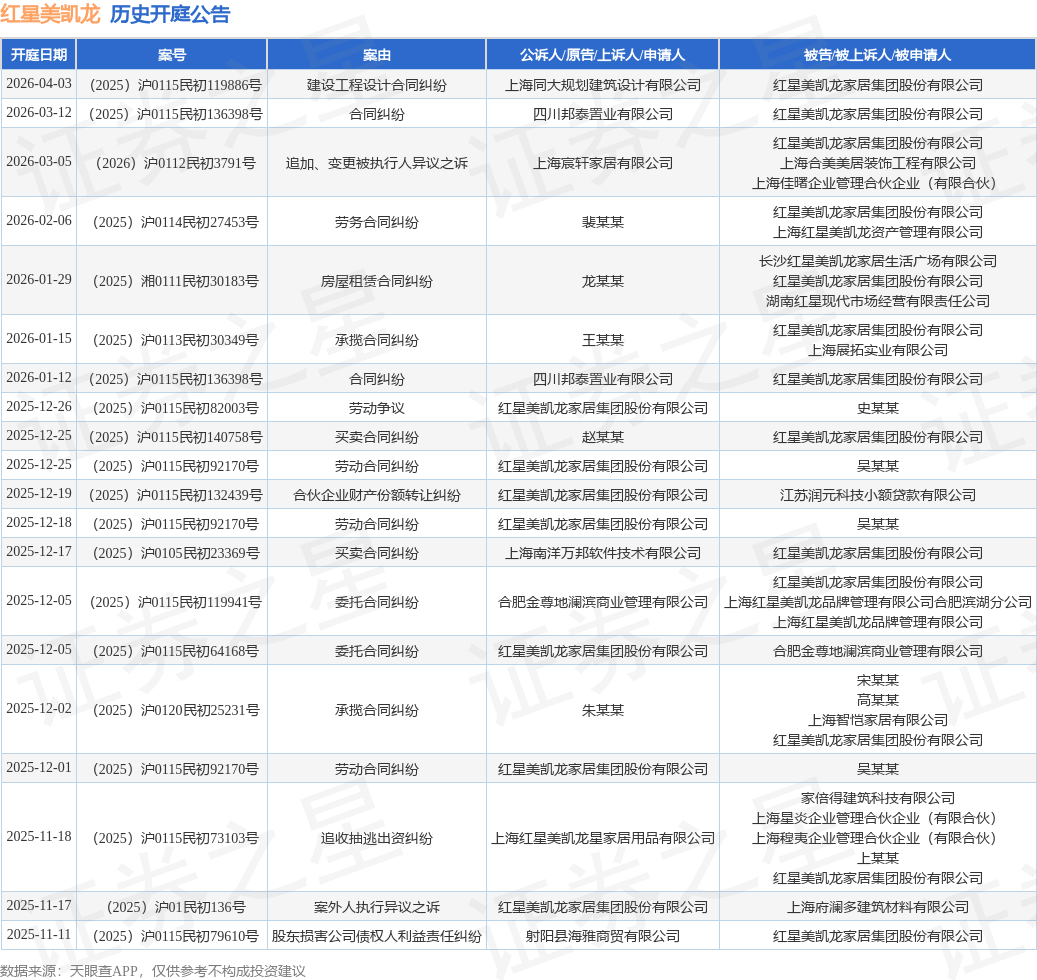Click 长沙红星美凯龙家居生活广场有限公司 text

point(878,261)
